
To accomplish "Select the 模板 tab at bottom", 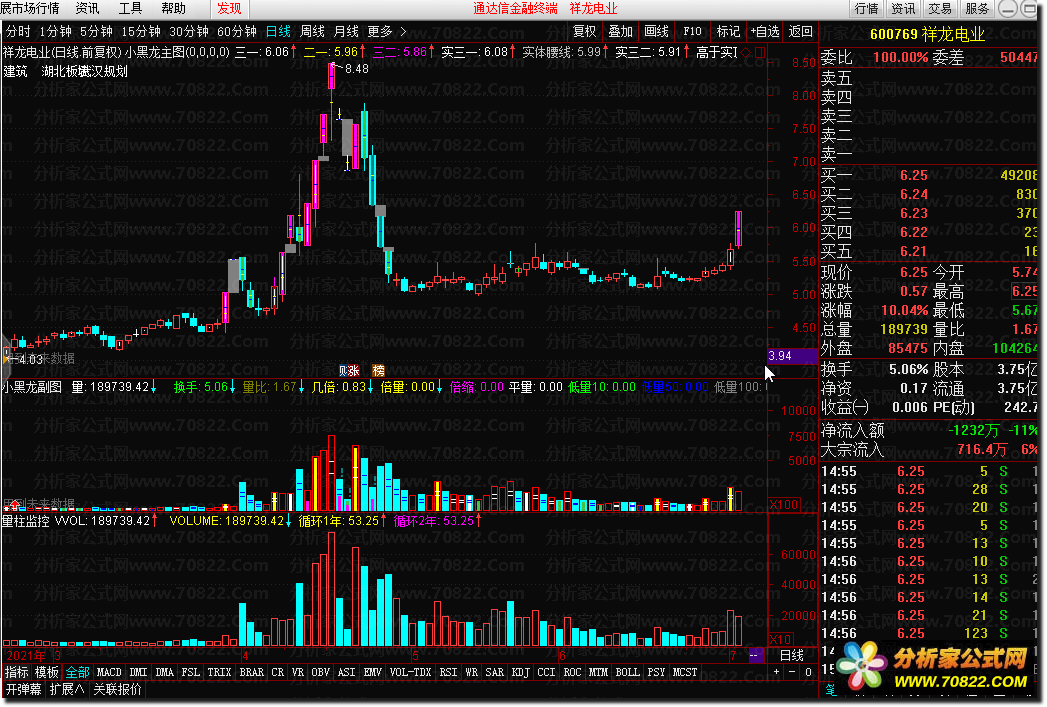I will tap(47, 672).
